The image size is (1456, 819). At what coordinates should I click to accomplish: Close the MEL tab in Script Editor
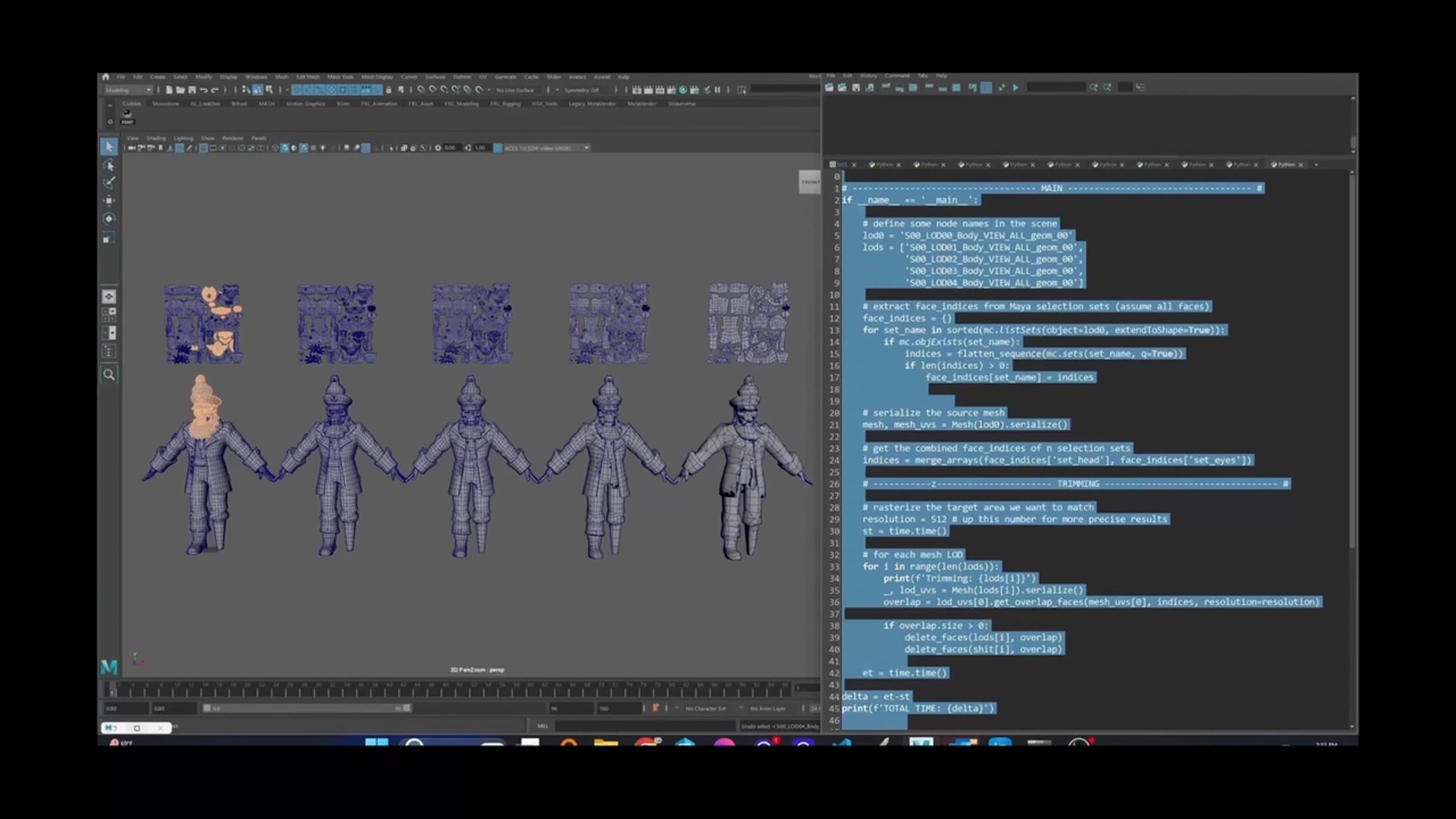[854, 165]
